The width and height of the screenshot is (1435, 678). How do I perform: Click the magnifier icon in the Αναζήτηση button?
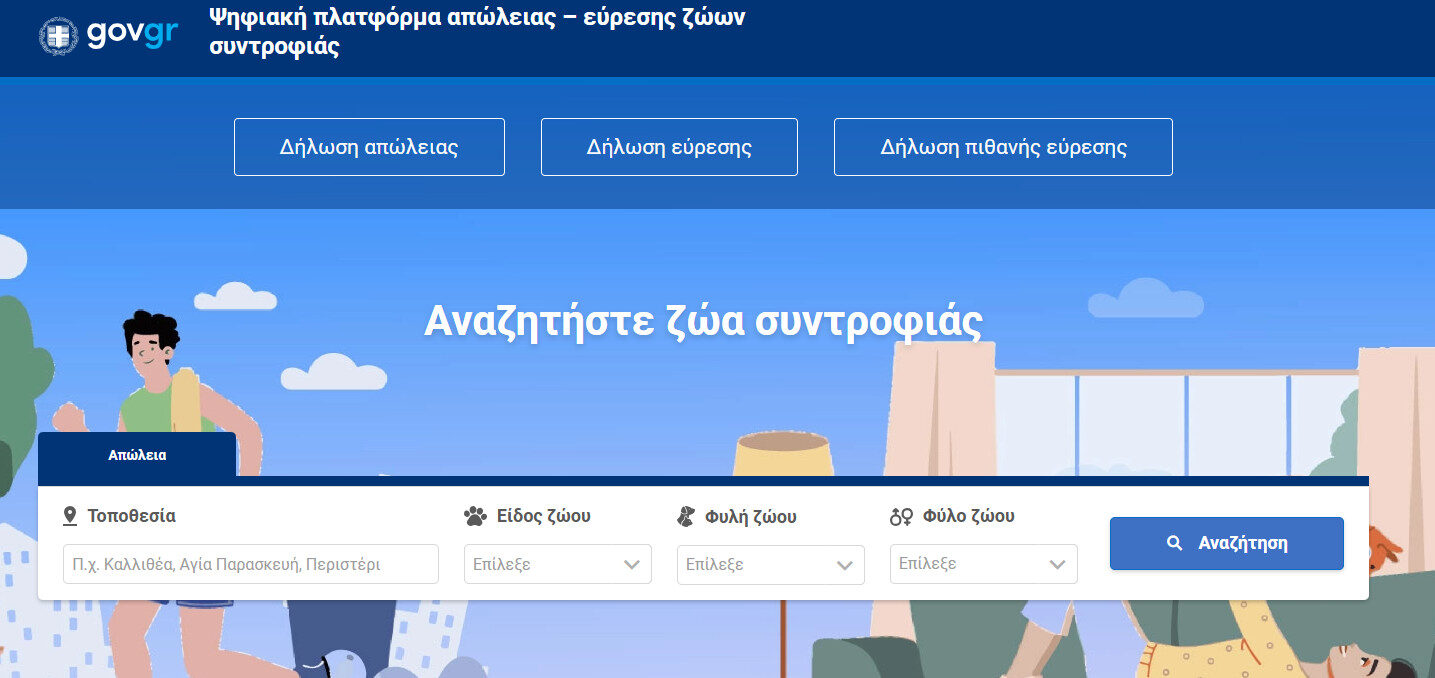(1175, 543)
